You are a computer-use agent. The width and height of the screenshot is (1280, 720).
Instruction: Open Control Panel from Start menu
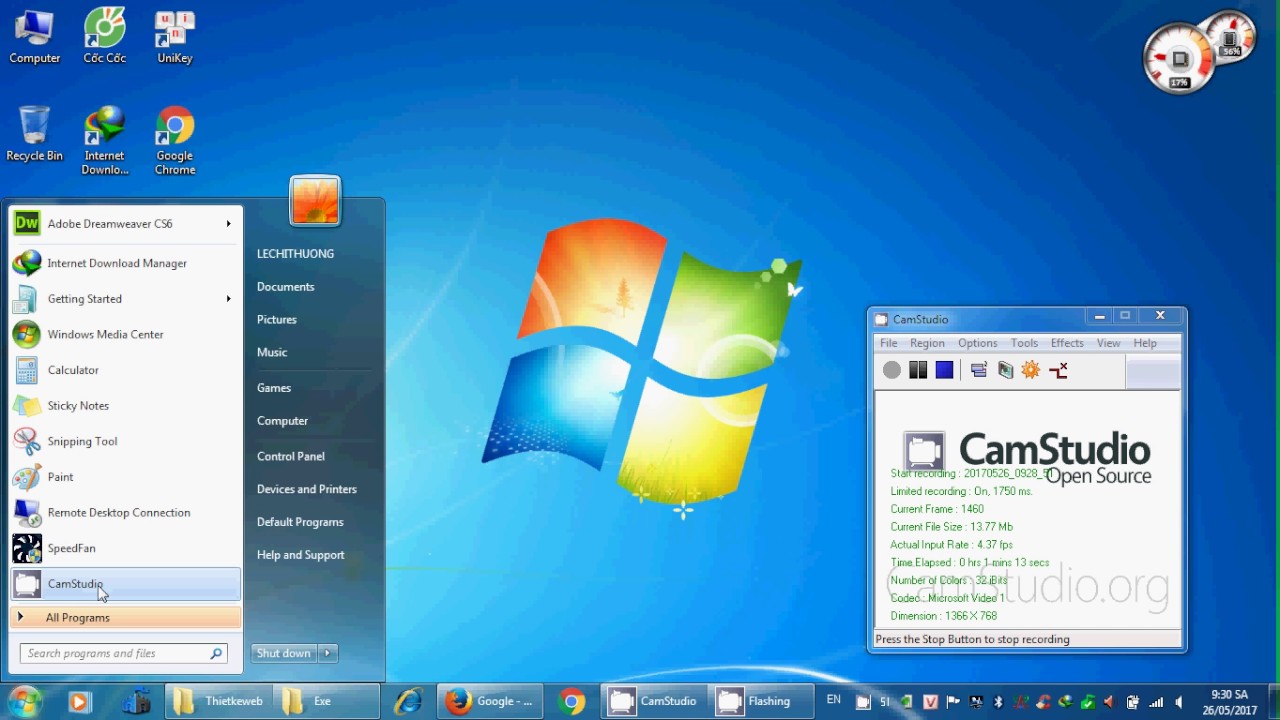click(290, 456)
